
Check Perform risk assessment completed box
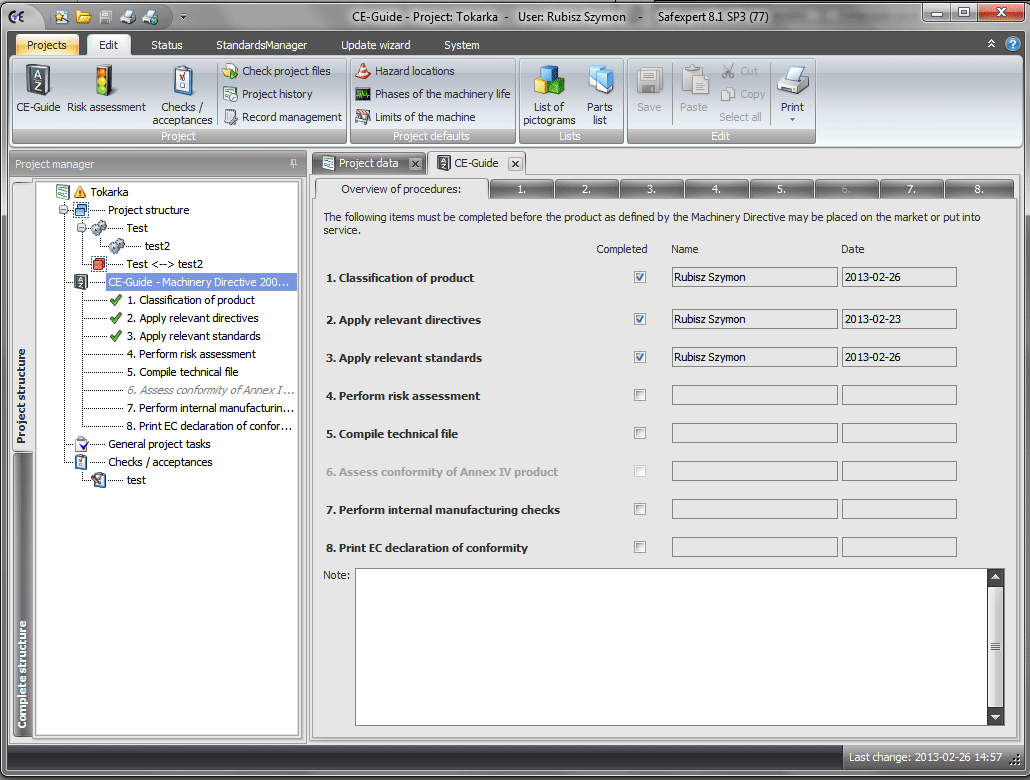click(640, 396)
